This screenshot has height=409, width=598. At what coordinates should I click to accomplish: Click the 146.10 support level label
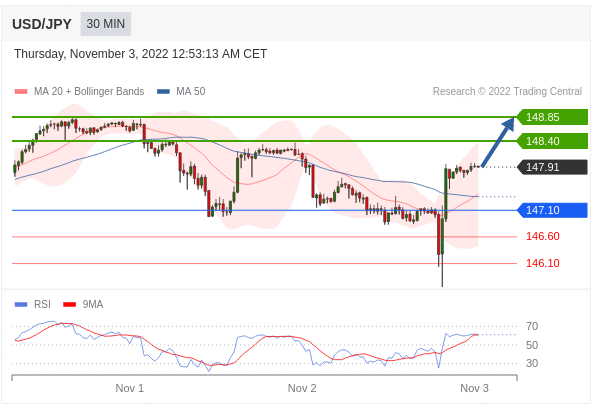pos(543,263)
